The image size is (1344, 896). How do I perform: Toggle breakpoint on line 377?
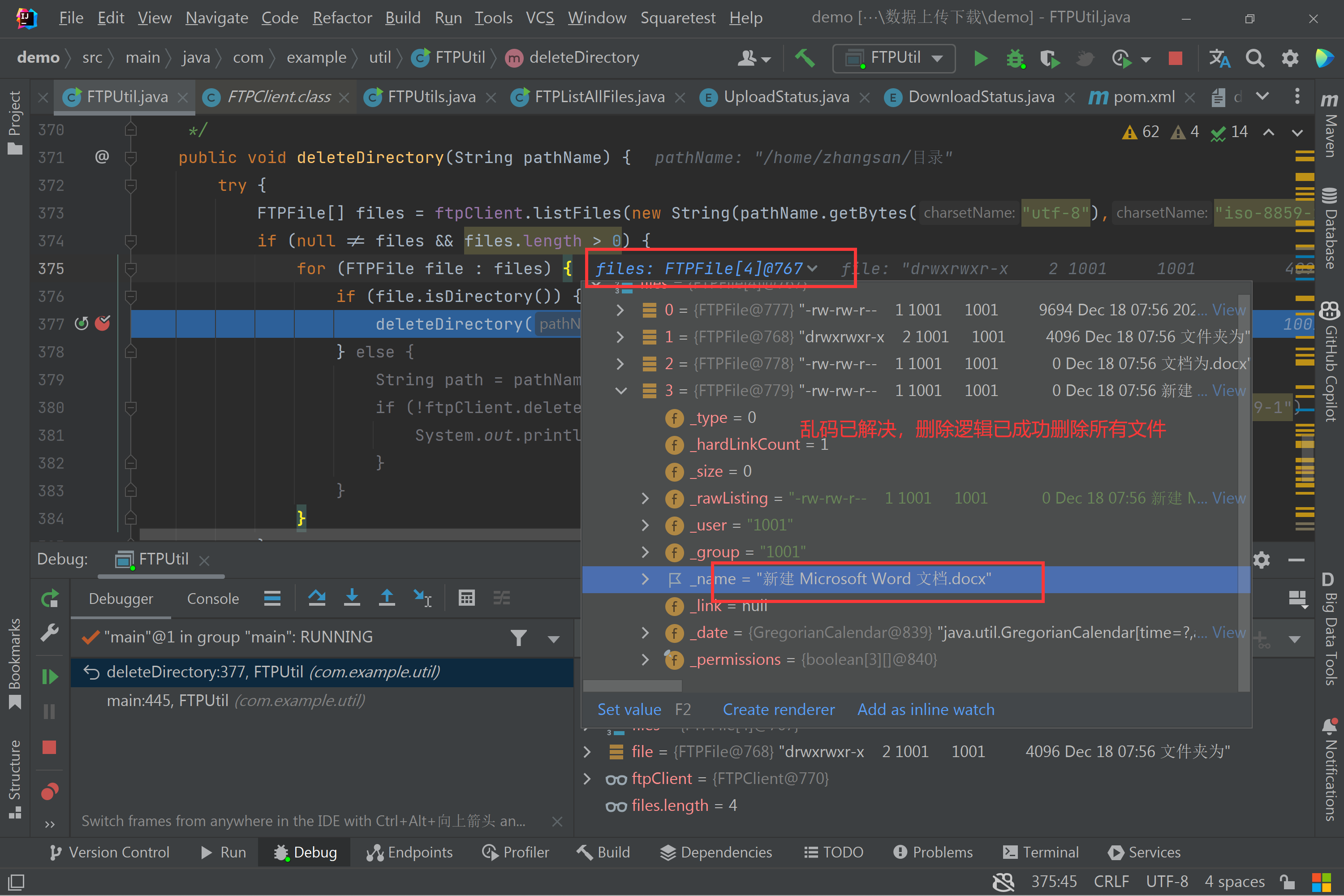[x=102, y=324]
